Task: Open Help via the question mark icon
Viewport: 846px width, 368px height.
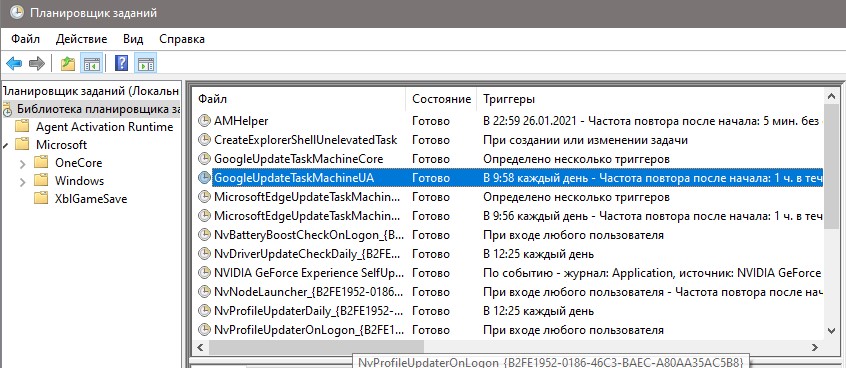Action: point(121,64)
